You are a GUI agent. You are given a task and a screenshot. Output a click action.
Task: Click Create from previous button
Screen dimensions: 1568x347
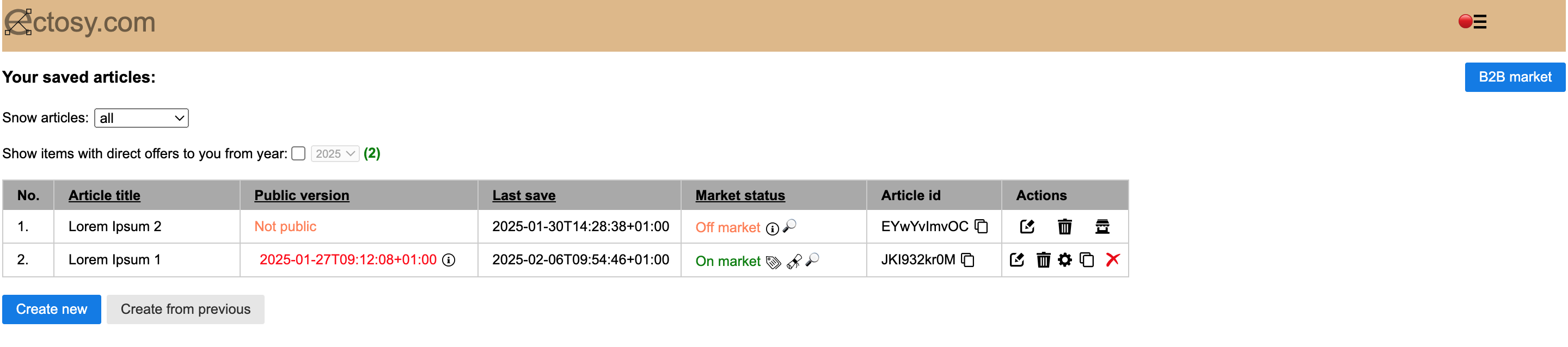pos(185,309)
